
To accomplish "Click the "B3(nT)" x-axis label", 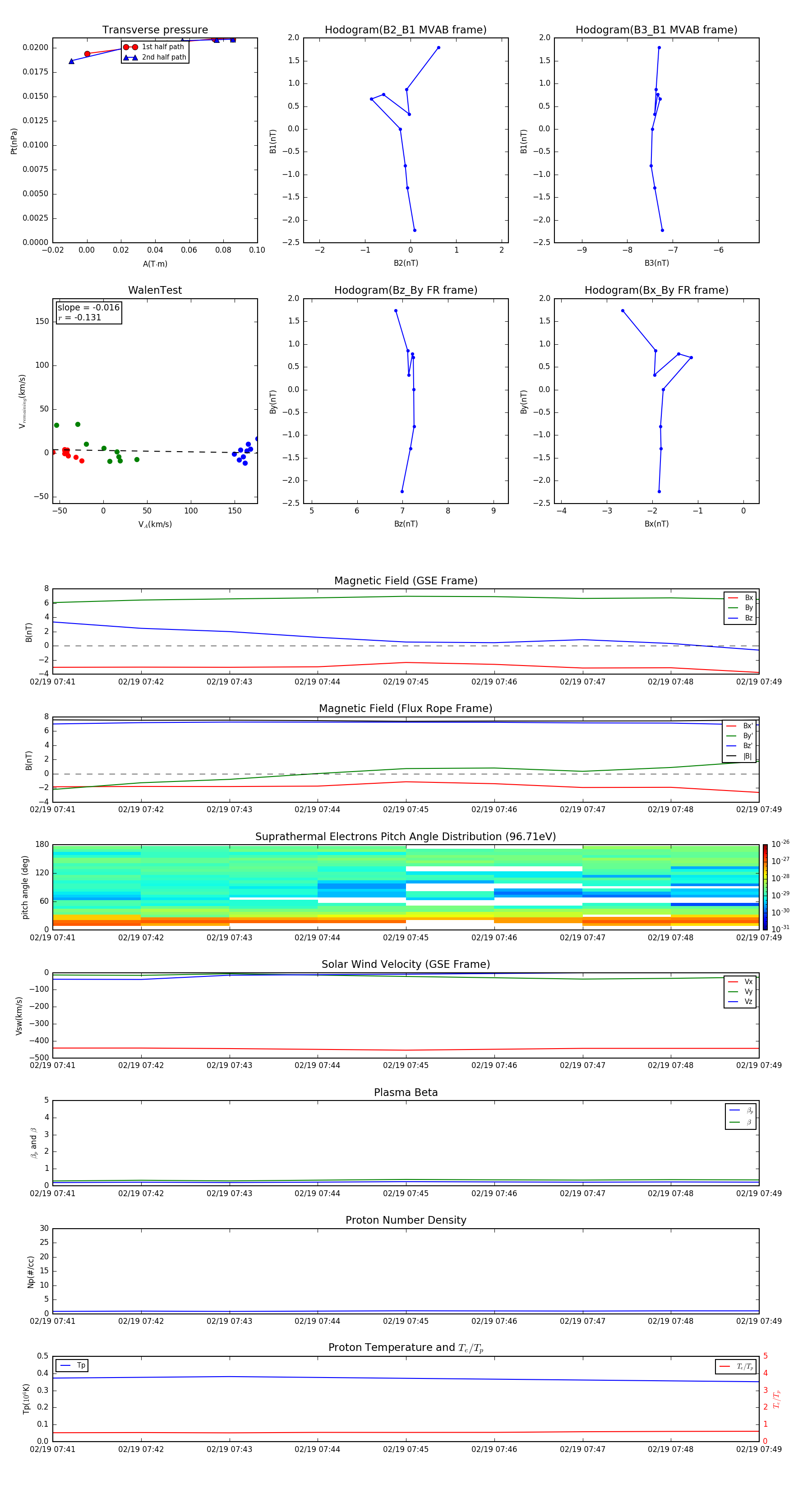I will [656, 263].
